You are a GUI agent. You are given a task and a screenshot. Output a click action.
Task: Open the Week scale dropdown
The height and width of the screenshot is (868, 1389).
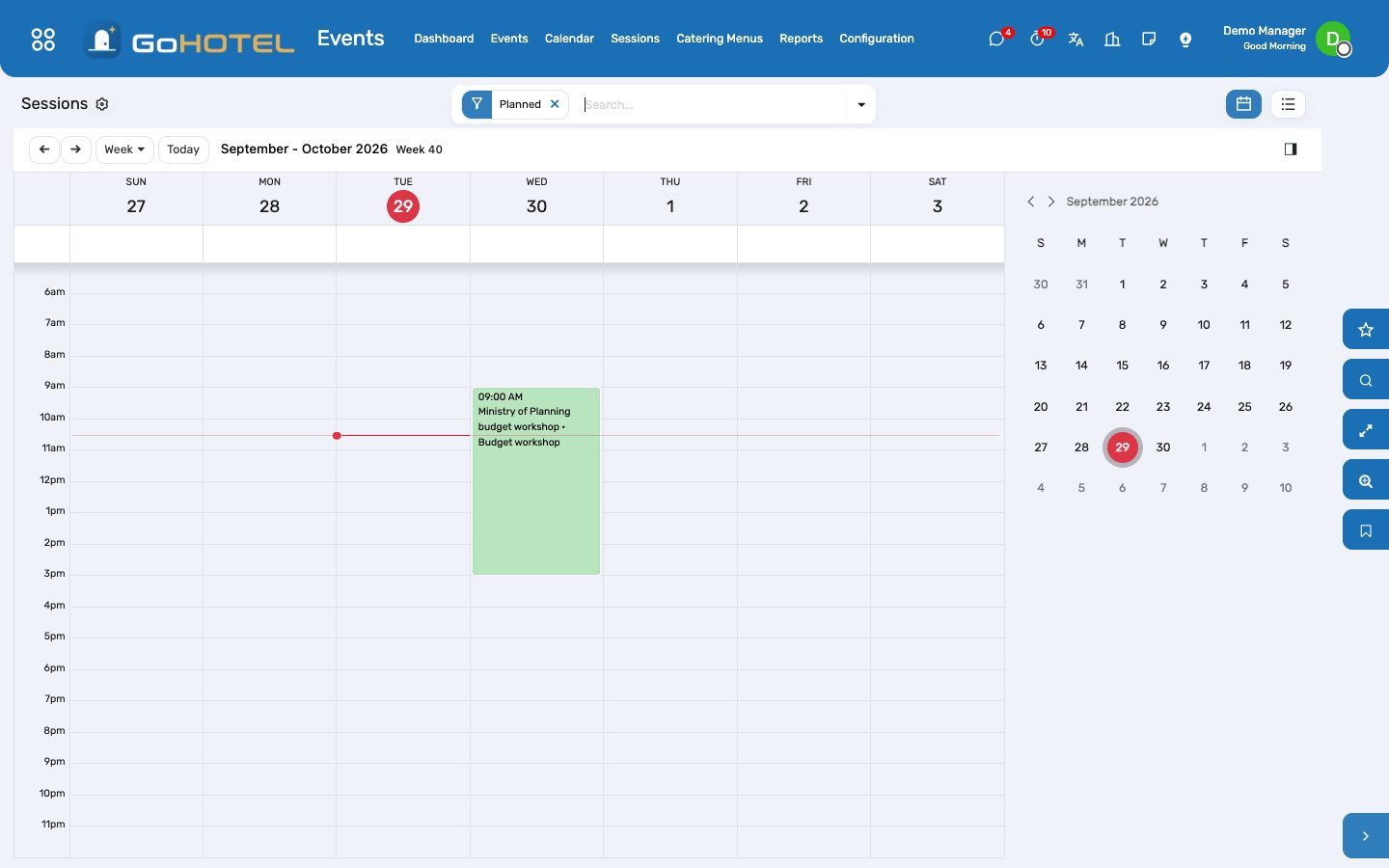point(124,149)
